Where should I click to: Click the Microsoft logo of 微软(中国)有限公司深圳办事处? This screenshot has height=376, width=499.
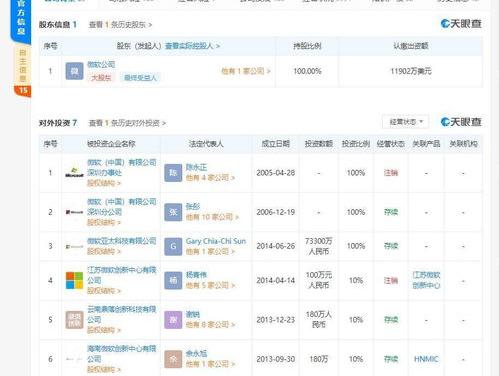[74, 173]
